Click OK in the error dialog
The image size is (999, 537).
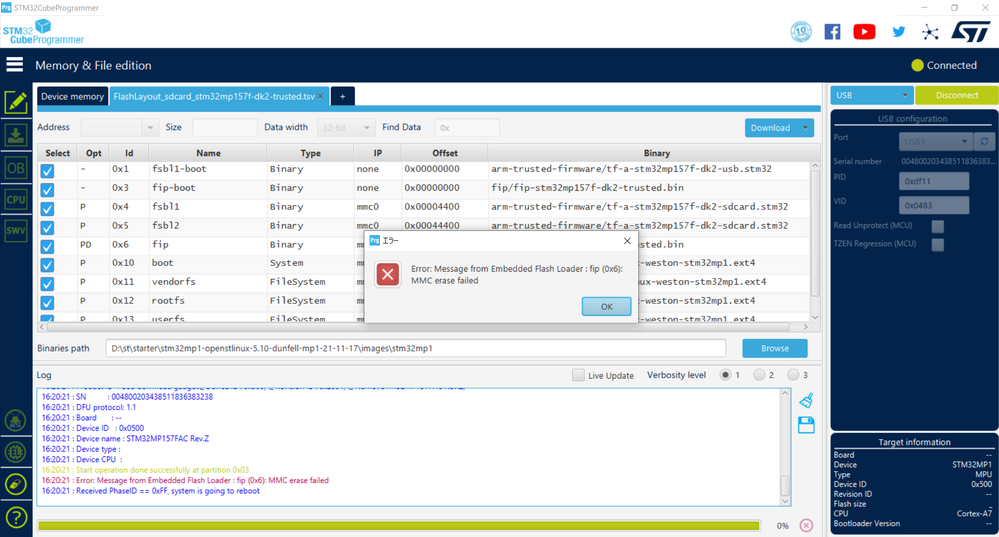coord(607,306)
